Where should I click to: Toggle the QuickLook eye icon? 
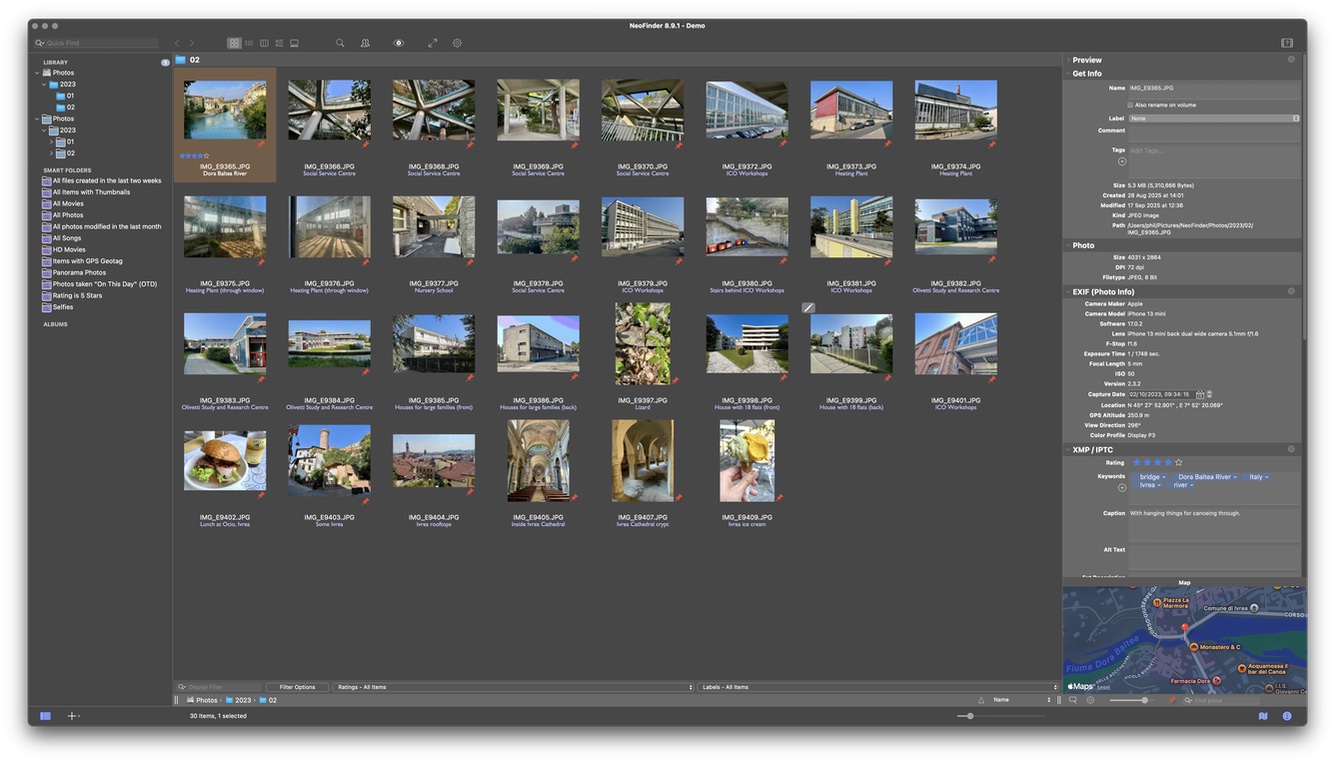399,43
